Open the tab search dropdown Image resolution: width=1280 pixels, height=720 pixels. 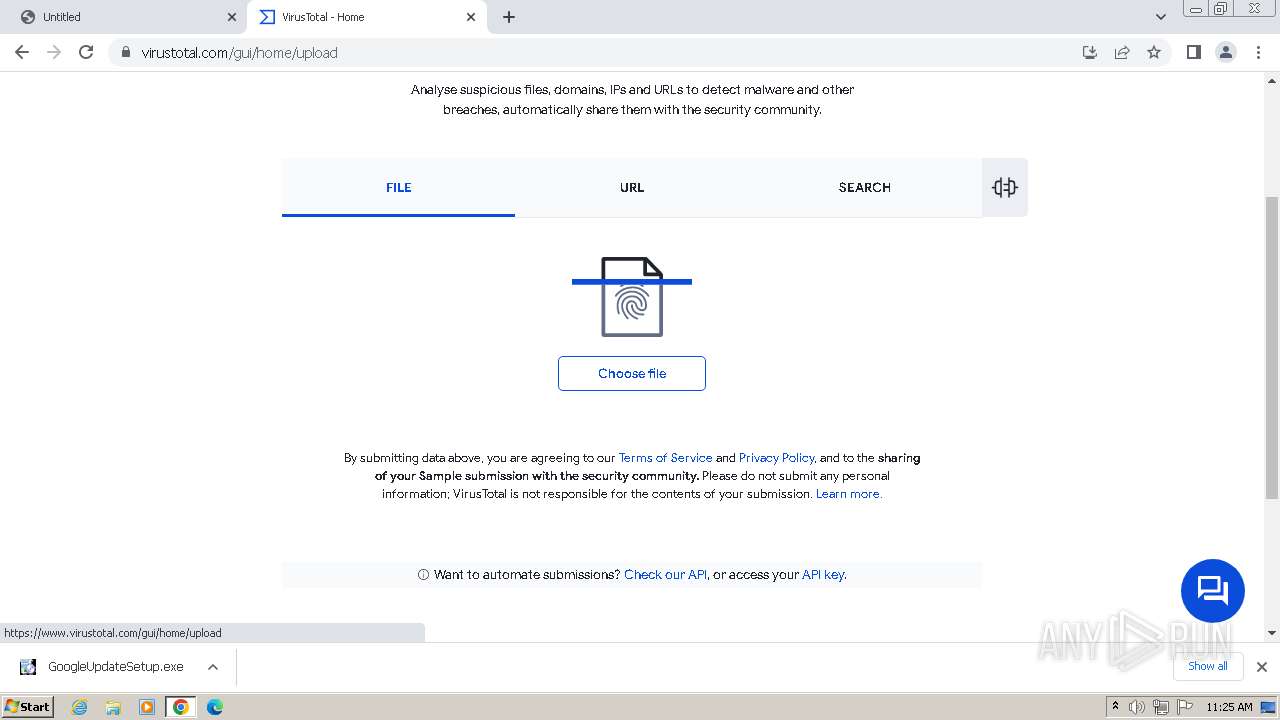click(x=1160, y=17)
